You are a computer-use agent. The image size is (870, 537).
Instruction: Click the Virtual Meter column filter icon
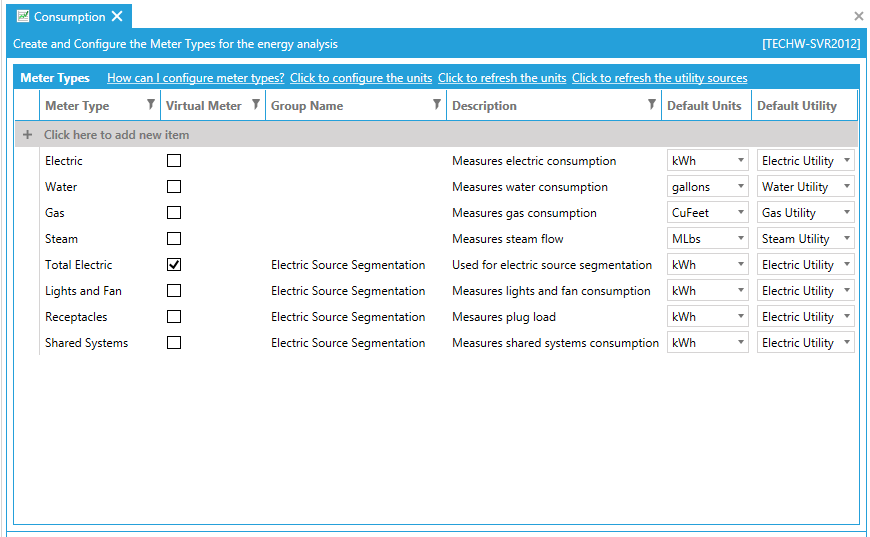click(x=256, y=105)
